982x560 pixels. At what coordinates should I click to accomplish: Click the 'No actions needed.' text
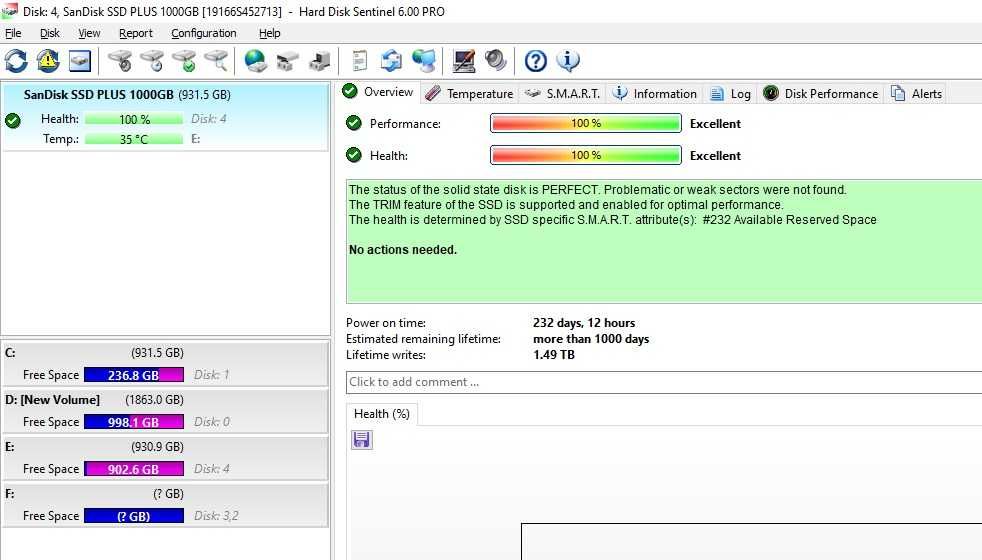pyautogui.click(x=403, y=249)
